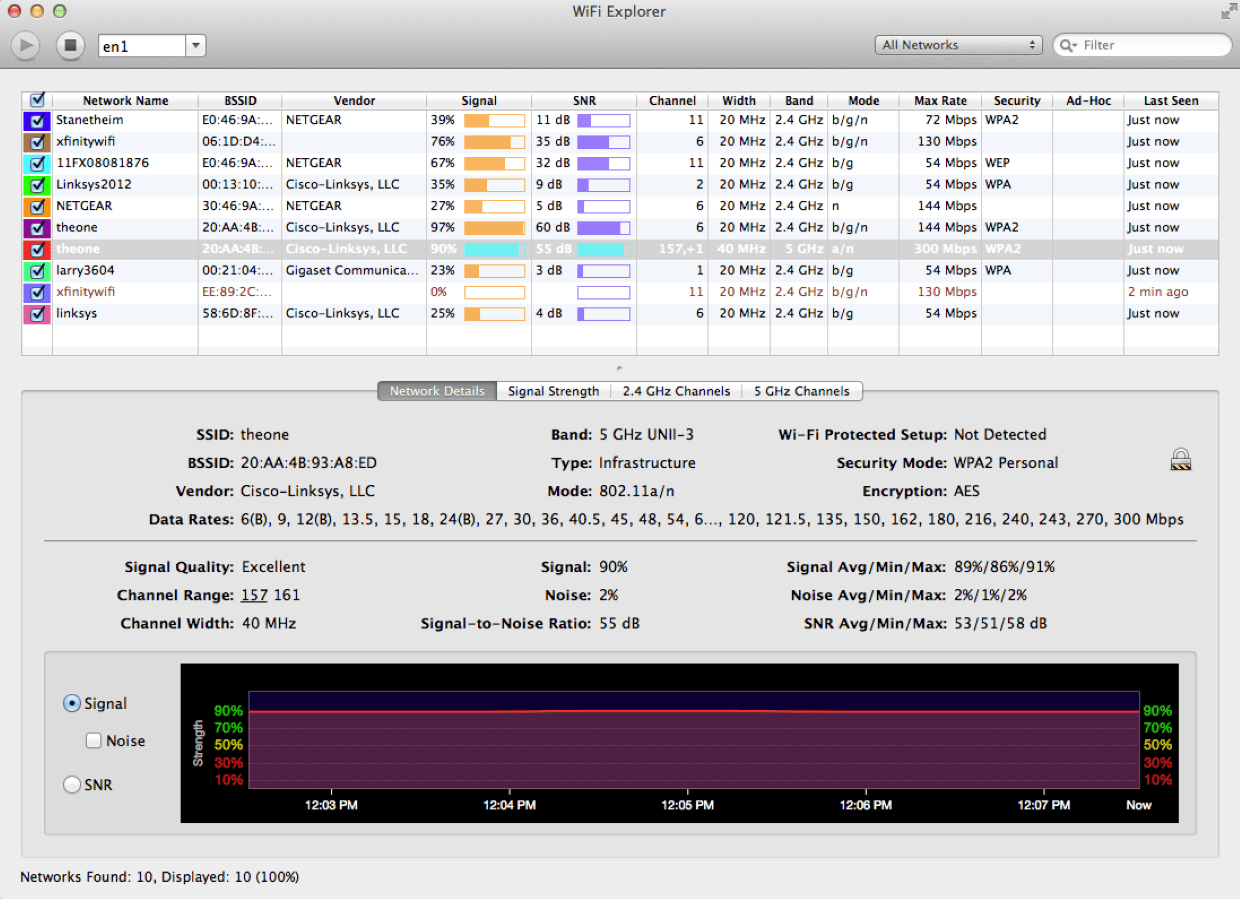
Task: Stop scanning with the stop button
Action: pyautogui.click(x=70, y=45)
